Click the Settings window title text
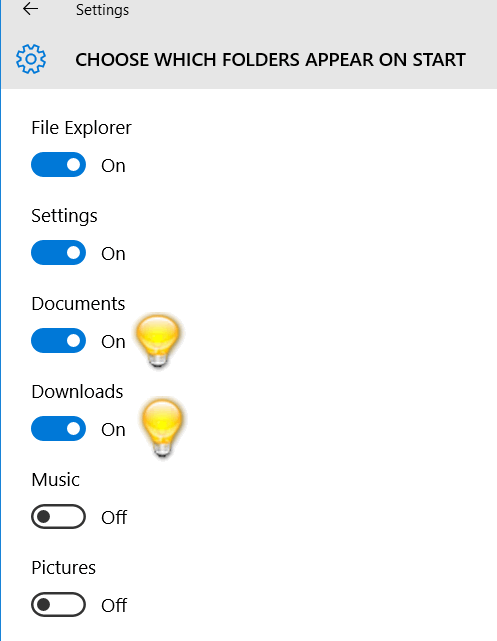497x641 pixels. (102, 10)
